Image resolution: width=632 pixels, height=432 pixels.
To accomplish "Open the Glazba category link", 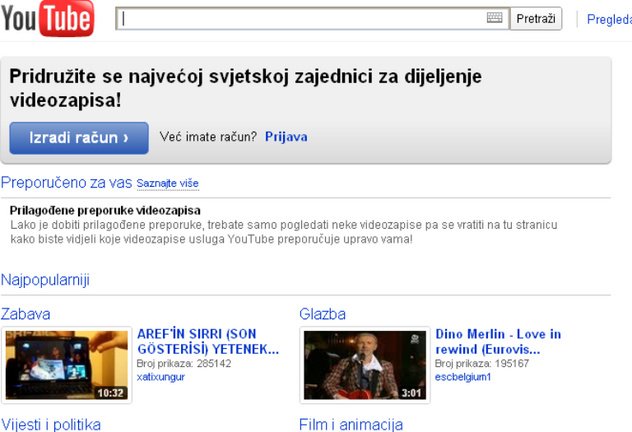I will [322, 314].
